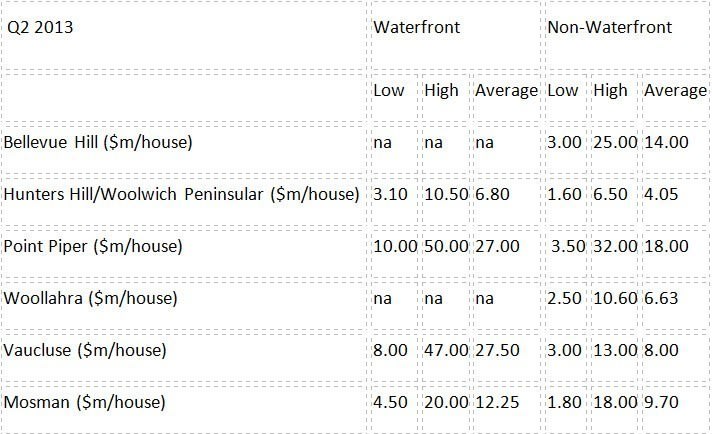The width and height of the screenshot is (712, 434).
Task: Select Hunters Hill waterfront low 3.10
Action: pos(391,194)
